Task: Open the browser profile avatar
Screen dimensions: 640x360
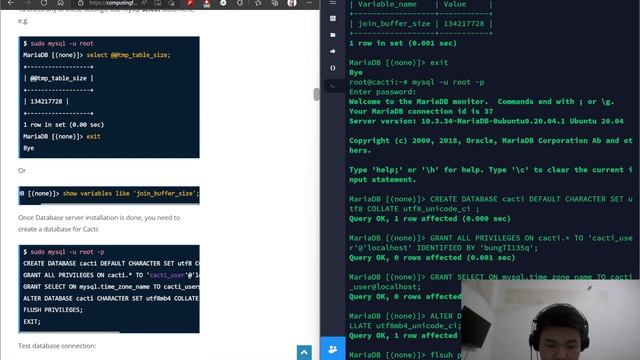Action: 292,3
